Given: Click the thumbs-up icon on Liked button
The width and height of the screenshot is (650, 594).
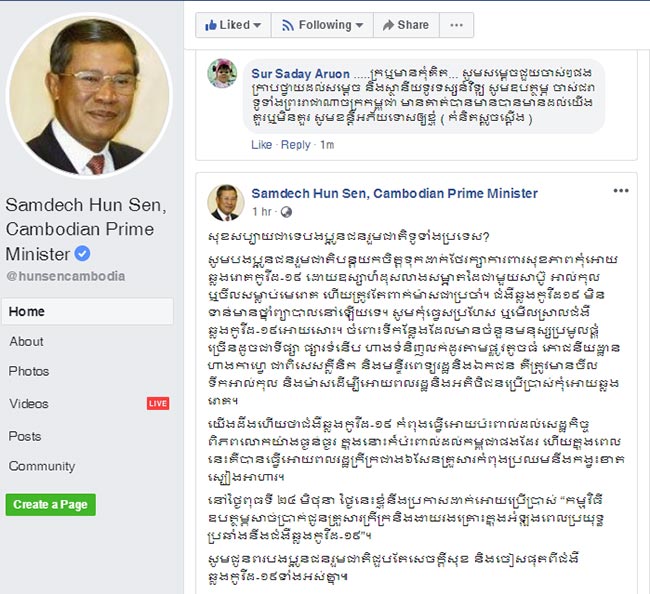Looking at the screenshot, I should (211, 25).
